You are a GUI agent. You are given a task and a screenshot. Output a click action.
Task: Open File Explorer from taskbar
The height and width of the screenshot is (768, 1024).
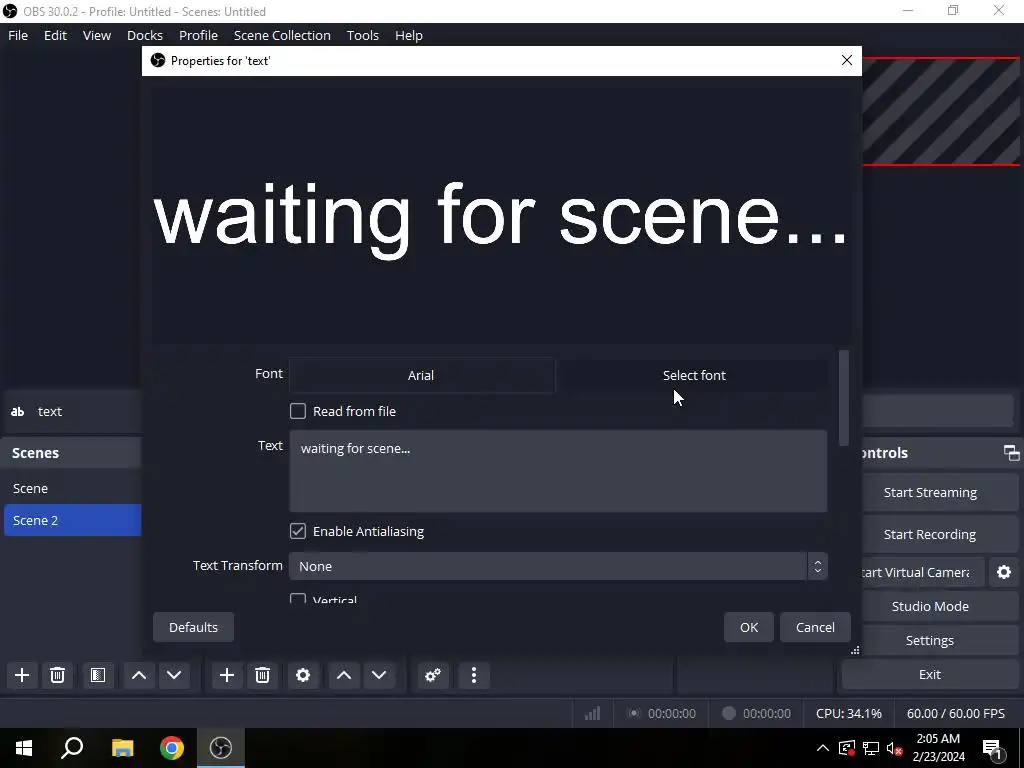coord(122,748)
